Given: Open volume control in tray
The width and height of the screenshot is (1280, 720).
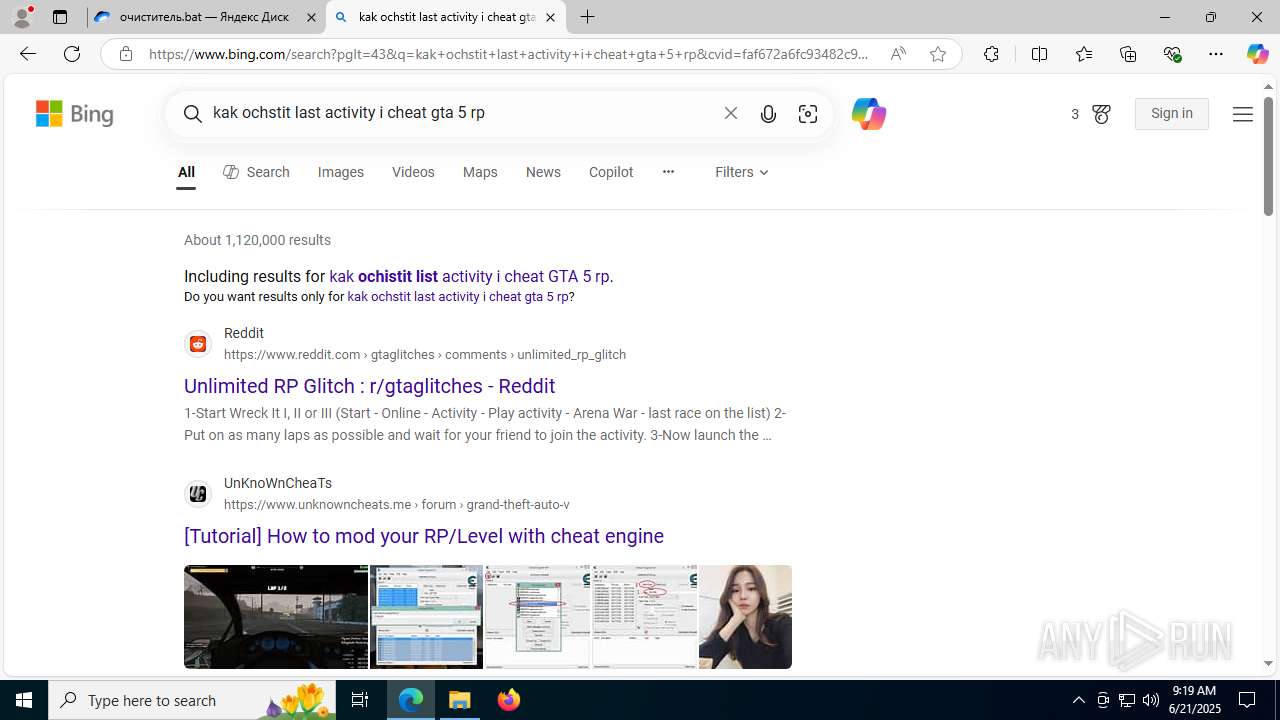Looking at the screenshot, I should [1150, 700].
